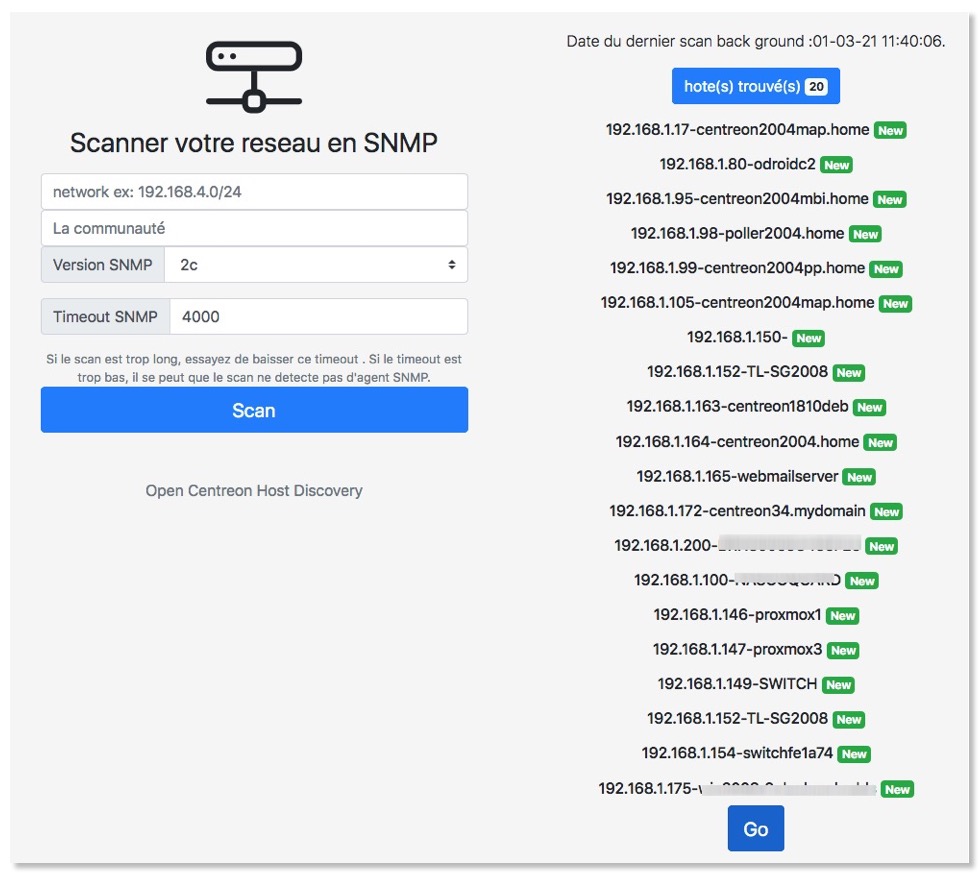Open the Centreon Host Discovery link

(x=254, y=491)
